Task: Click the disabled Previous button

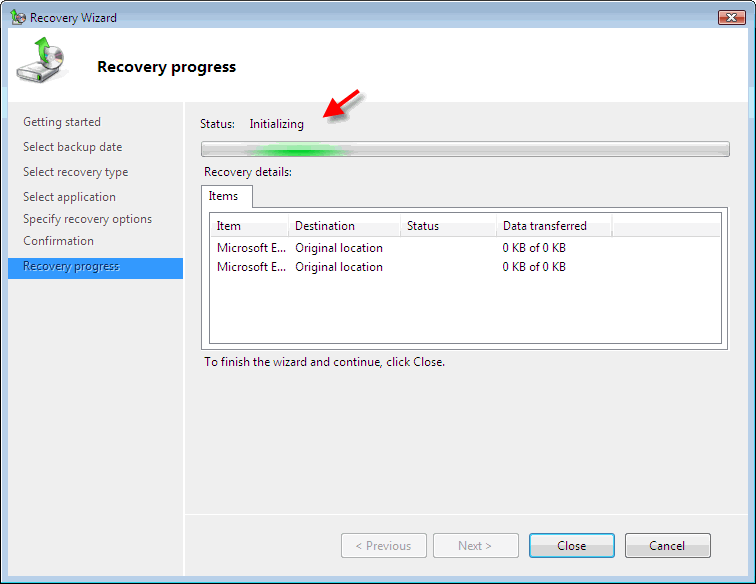Action: (384, 545)
